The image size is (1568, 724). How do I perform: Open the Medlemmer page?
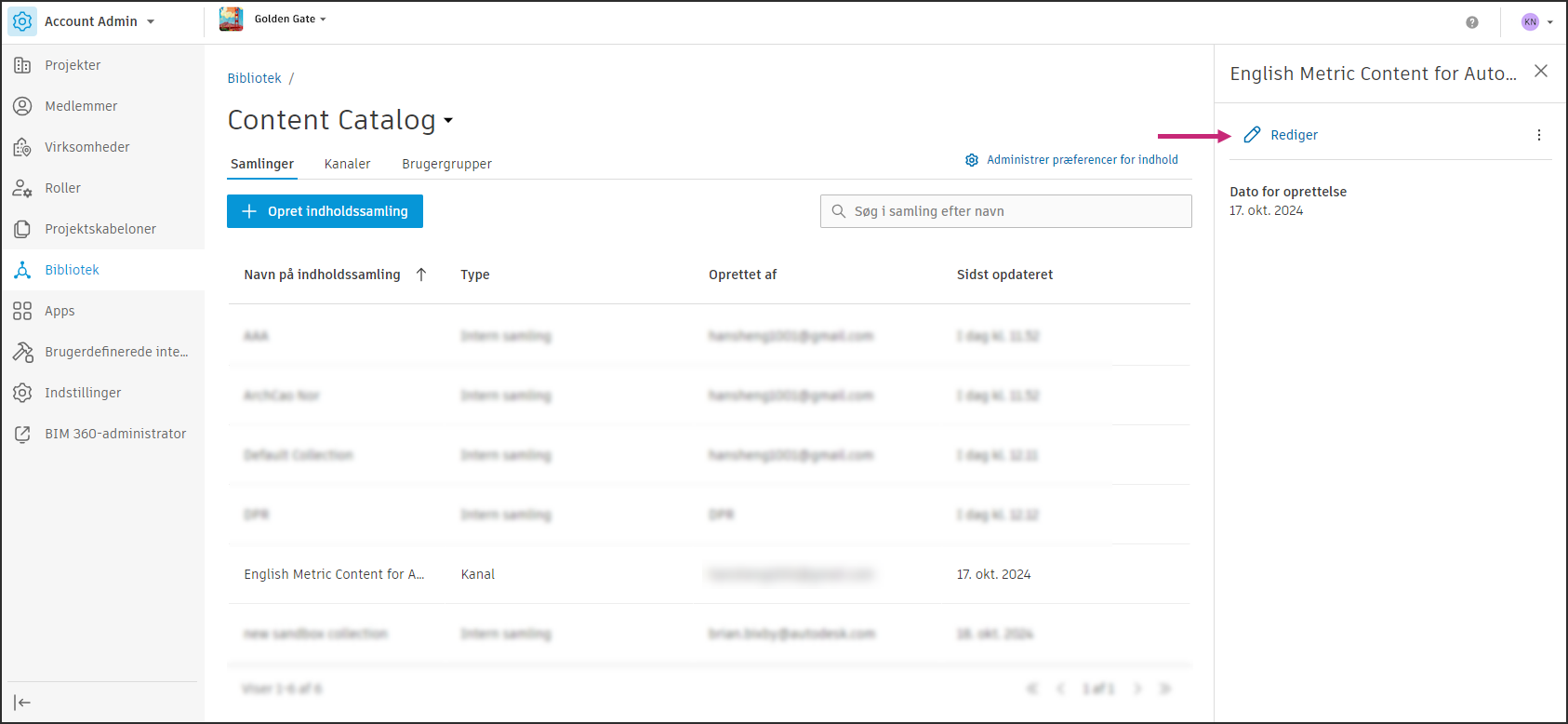tap(81, 106)
